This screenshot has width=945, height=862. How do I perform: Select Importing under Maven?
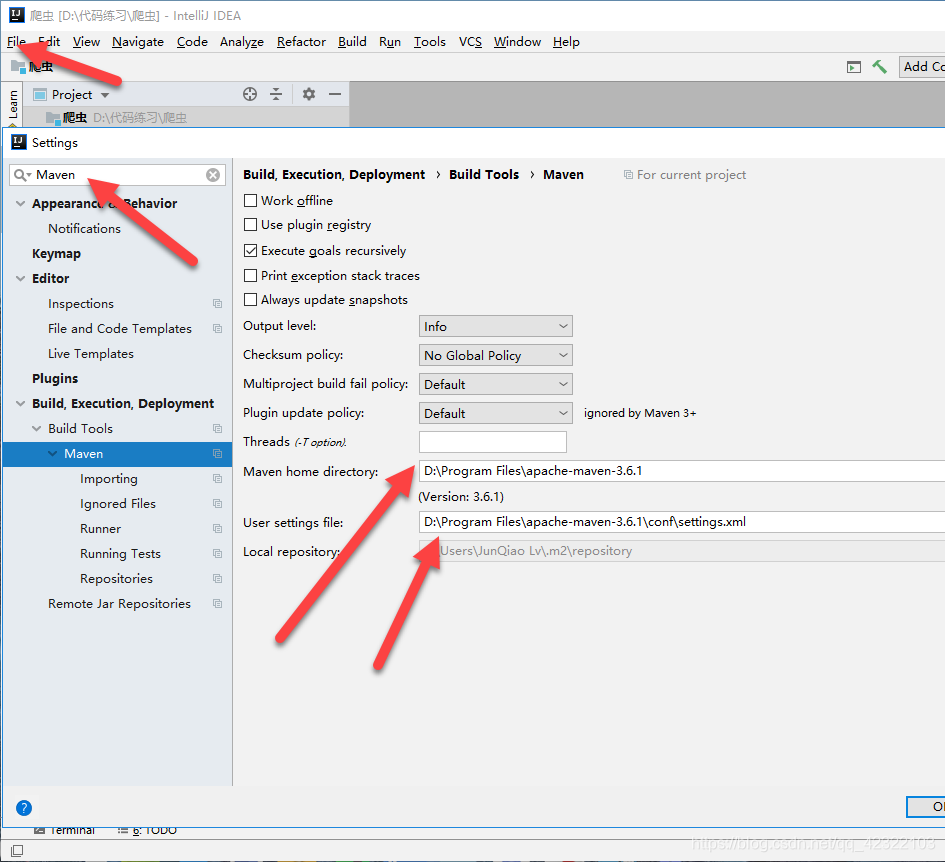pyautogui.click(x=108, y=479)
